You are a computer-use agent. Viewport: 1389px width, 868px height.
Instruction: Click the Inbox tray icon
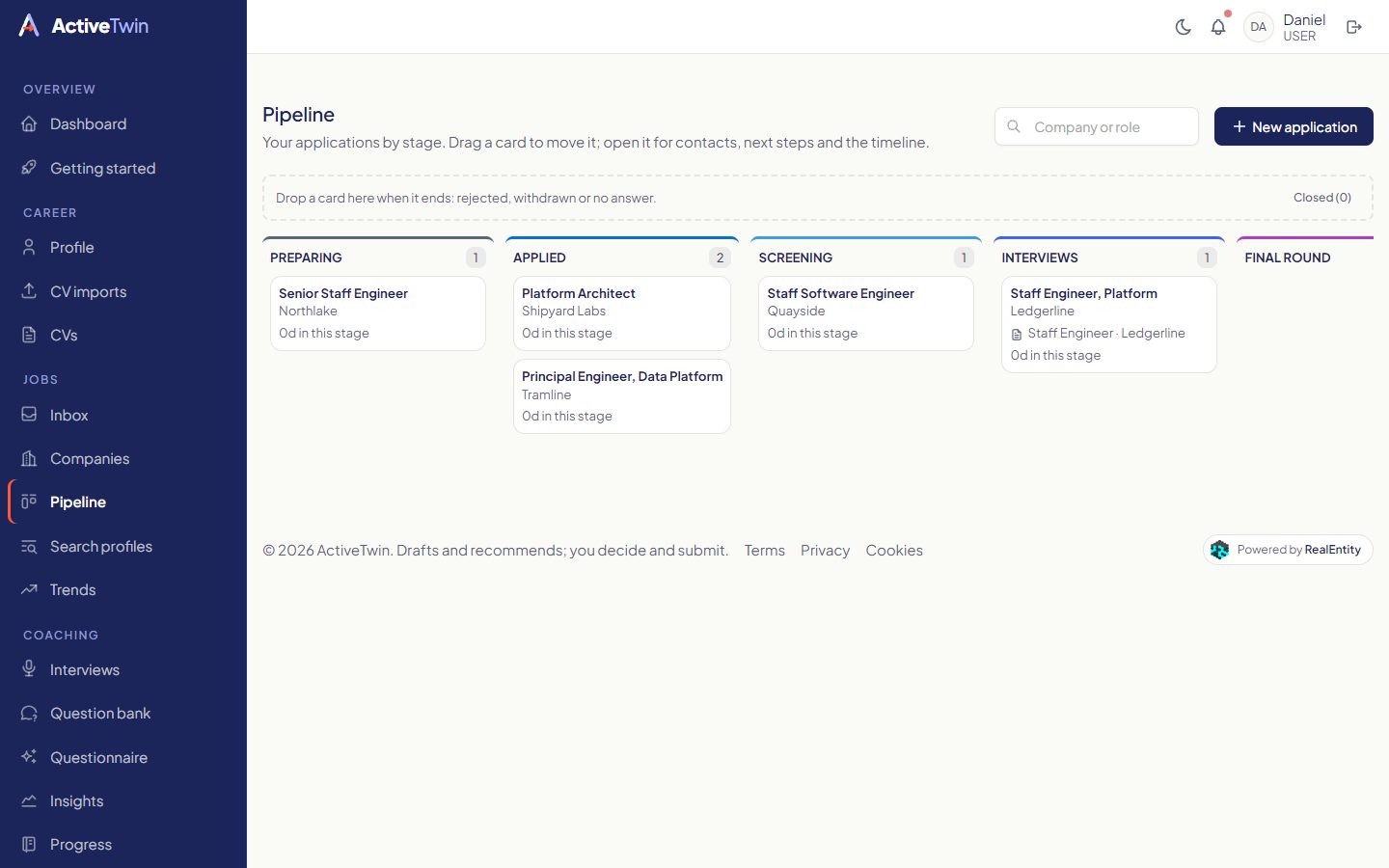click(x=29, y=415)
